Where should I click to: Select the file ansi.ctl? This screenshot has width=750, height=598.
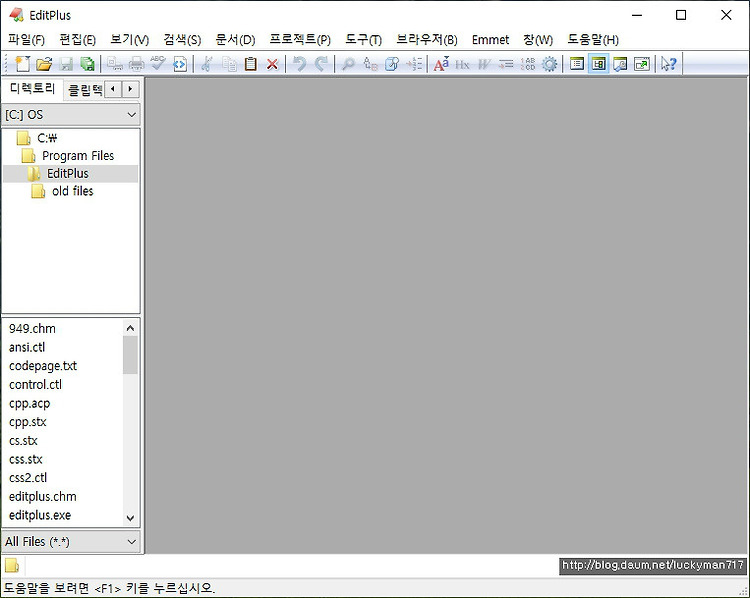(x=27, y=347)
